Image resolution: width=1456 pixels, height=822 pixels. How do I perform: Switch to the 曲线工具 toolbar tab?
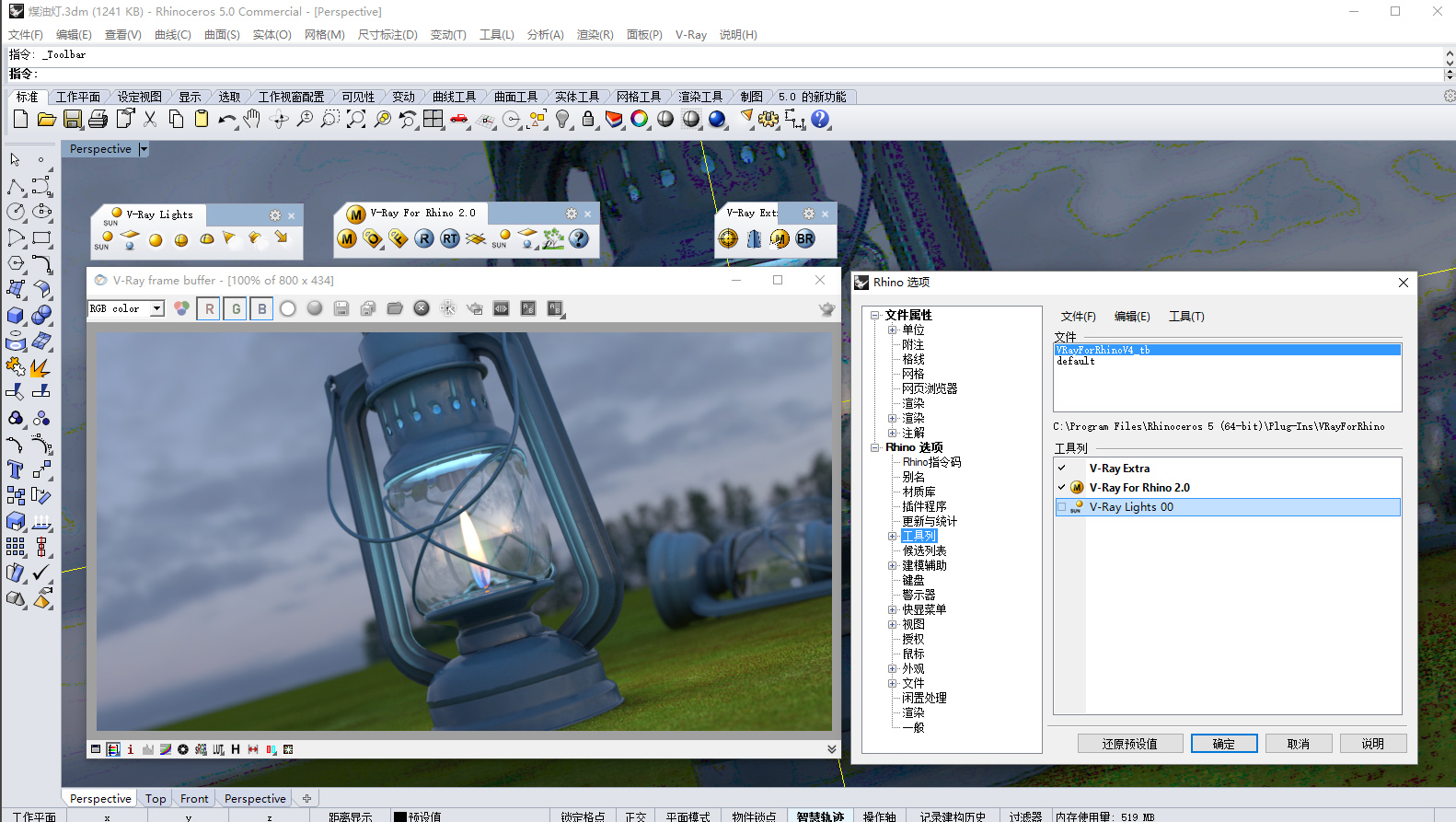[x=454, y=97]
